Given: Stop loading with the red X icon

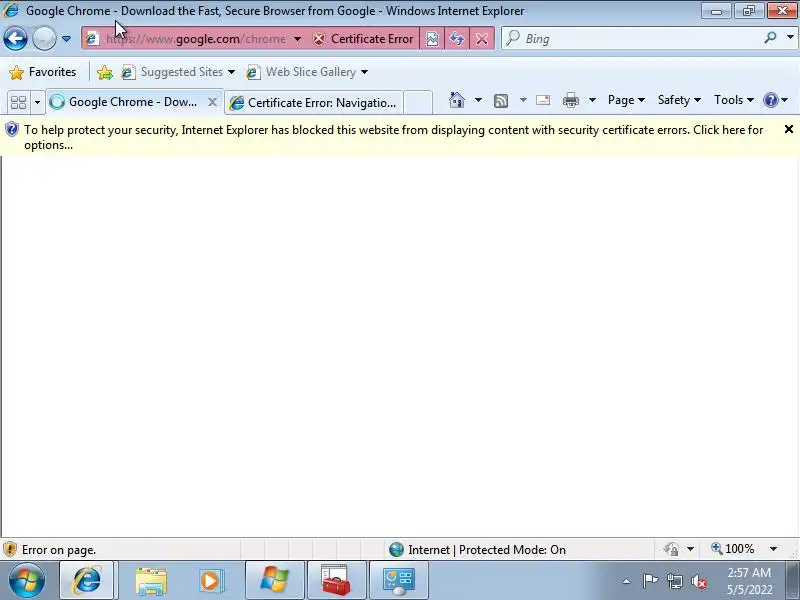Looking at the screenshot, I should (x=482, y=39).
